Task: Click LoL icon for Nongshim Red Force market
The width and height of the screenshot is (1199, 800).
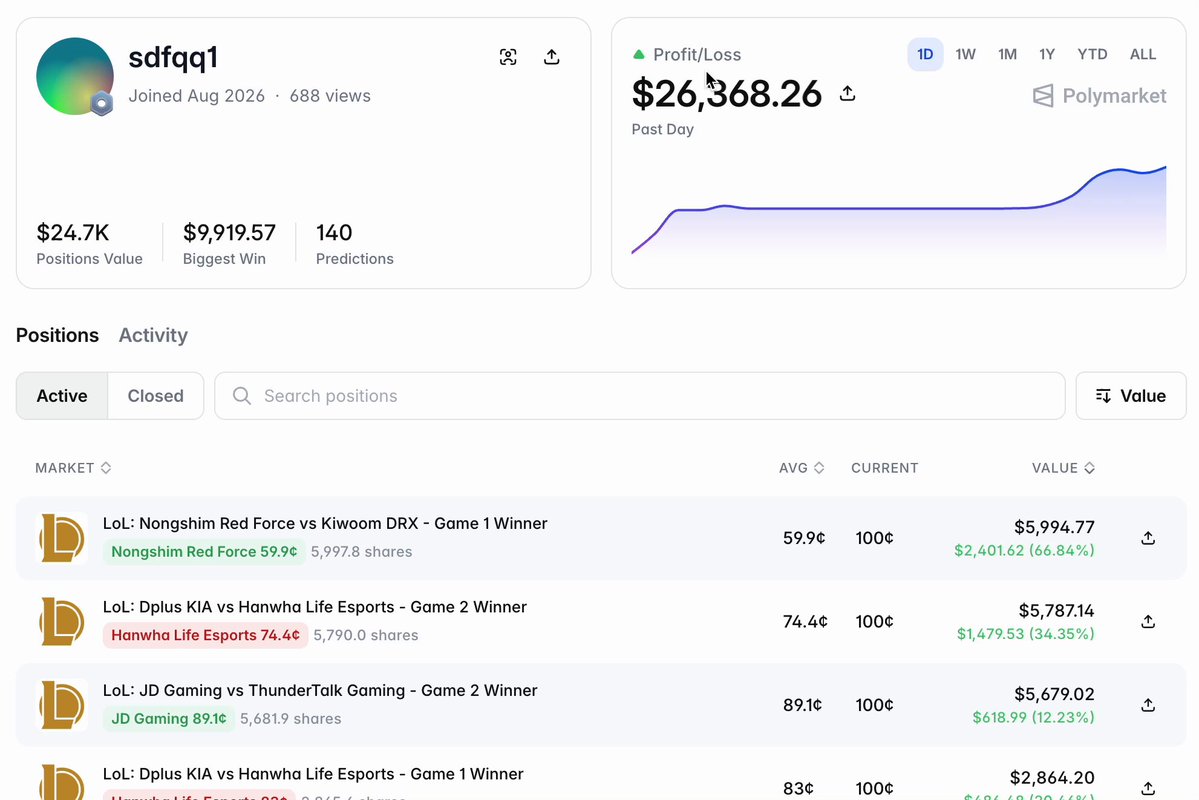Action: click(x=62, y=538)
